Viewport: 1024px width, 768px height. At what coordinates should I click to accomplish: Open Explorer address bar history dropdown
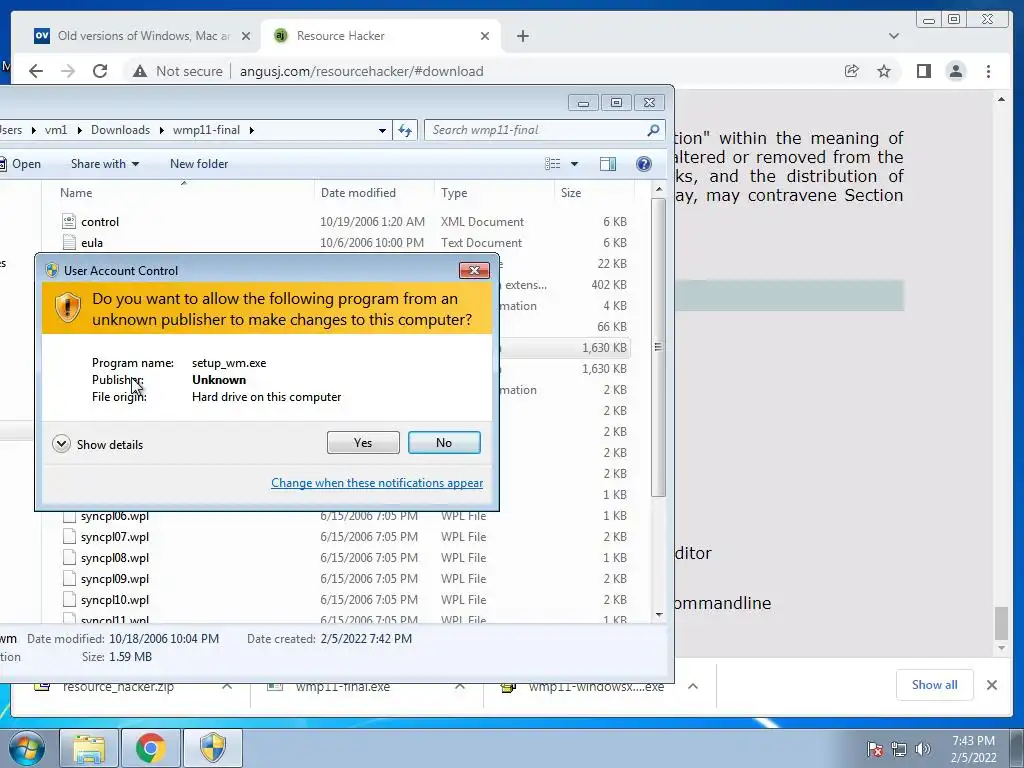(x=382, y=130)
